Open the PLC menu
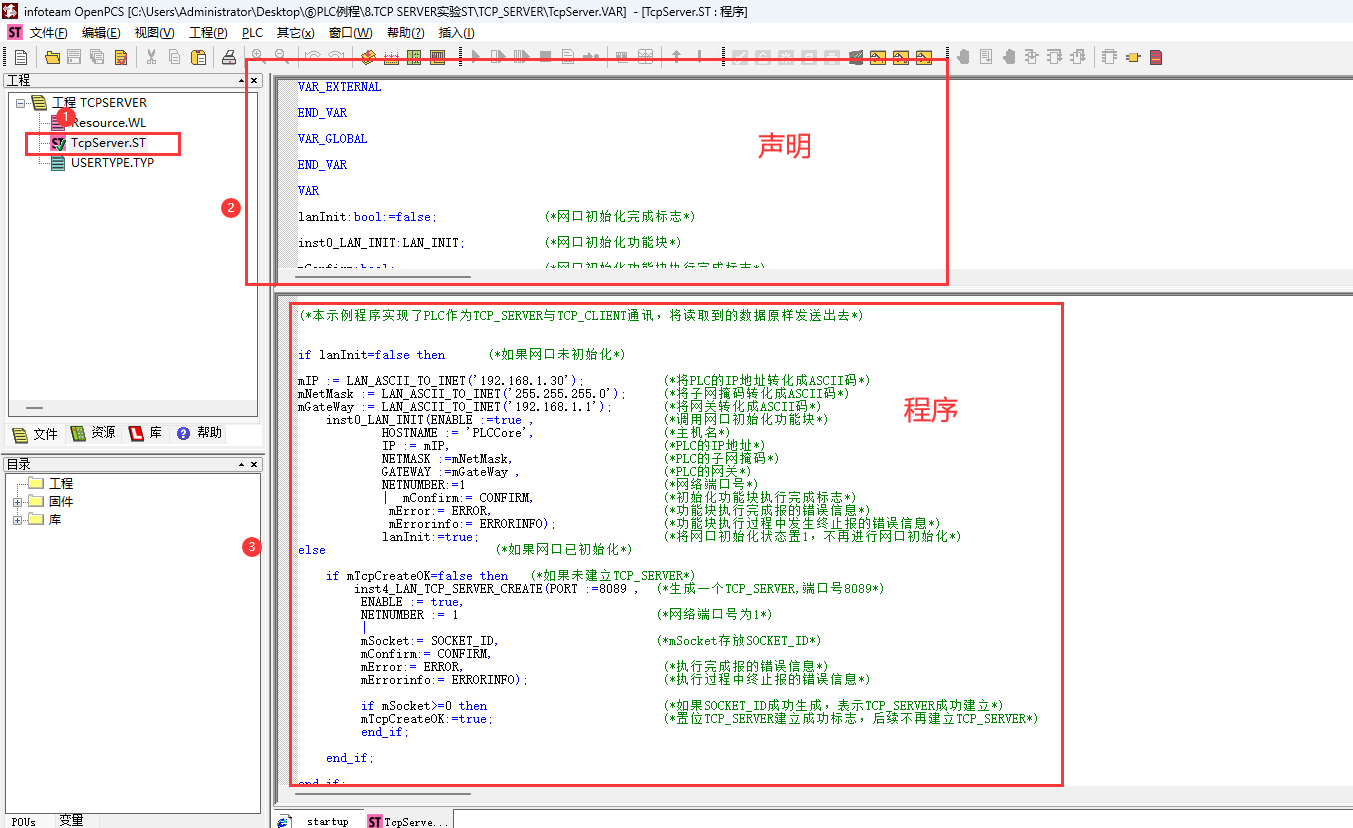 point(252,33)
